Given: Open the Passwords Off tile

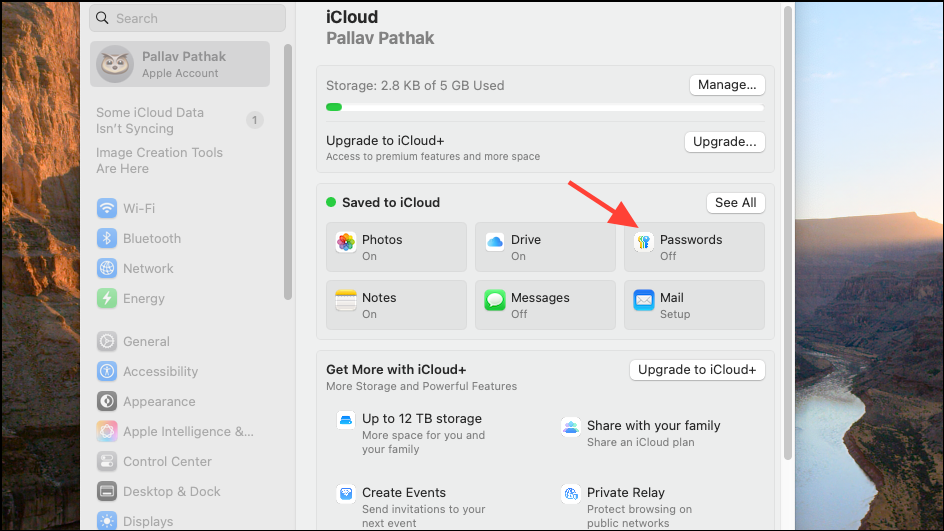Looking at the screenshot, I should [694, 247].
